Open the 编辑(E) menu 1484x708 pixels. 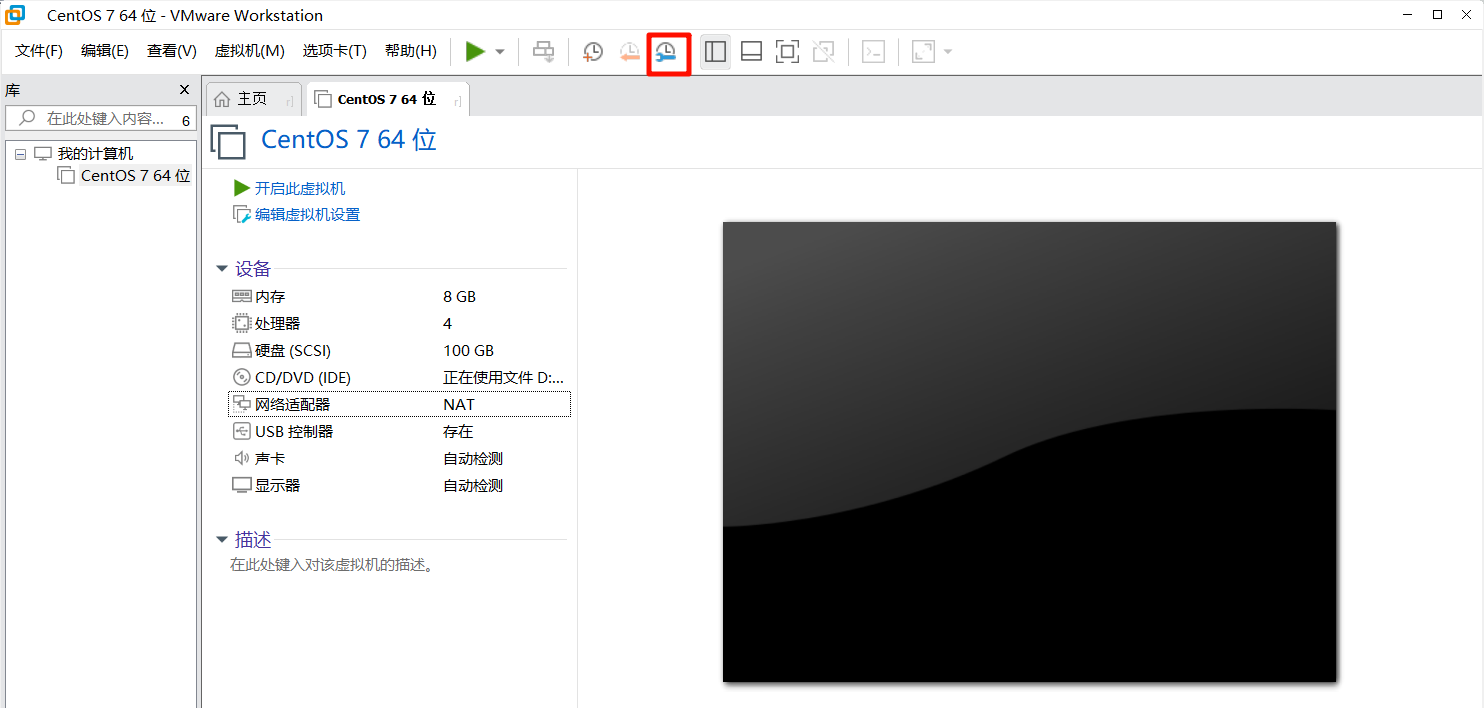pos(105,51)
